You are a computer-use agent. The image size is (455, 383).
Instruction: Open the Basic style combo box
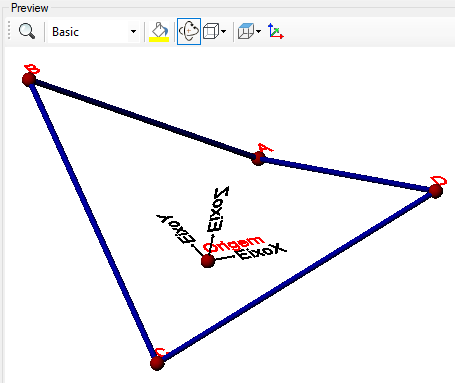(x=93, y=32)
